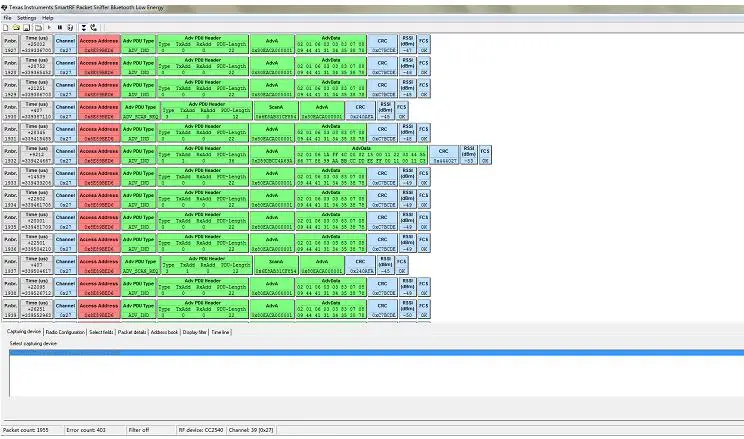Screen dimensions: 744x439
Task: Select the P.nbr. cell of packet 1937
Action: point(10,265)
